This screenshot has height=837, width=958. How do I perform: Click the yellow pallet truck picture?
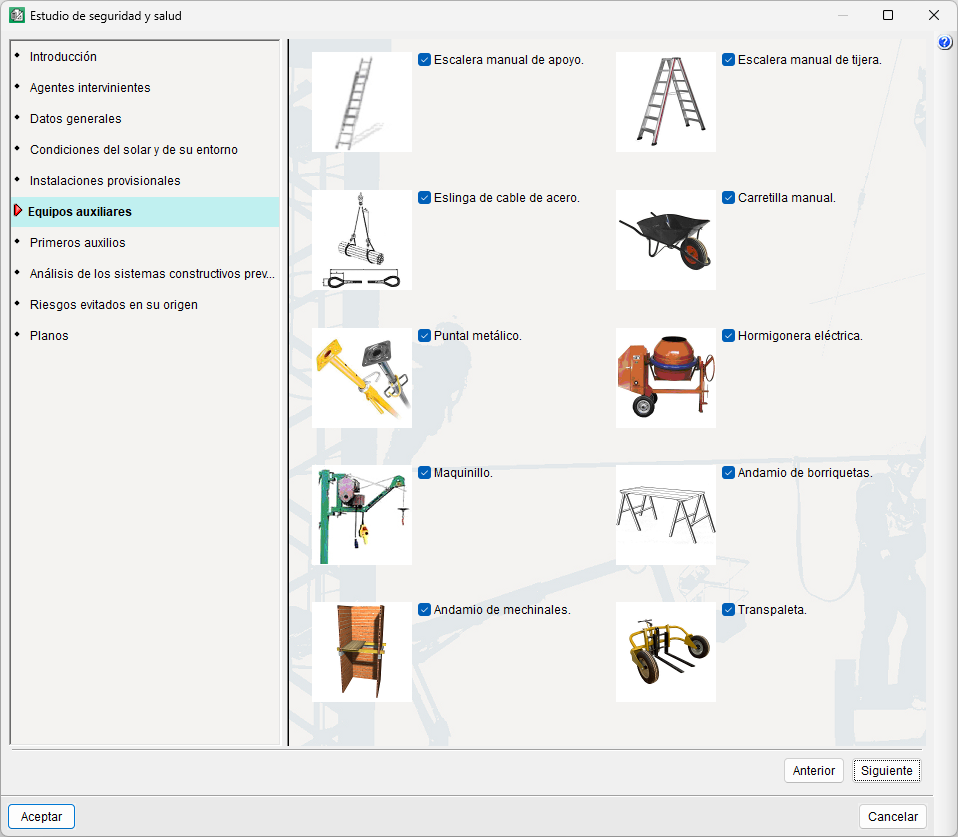click(x=665, y=651)
